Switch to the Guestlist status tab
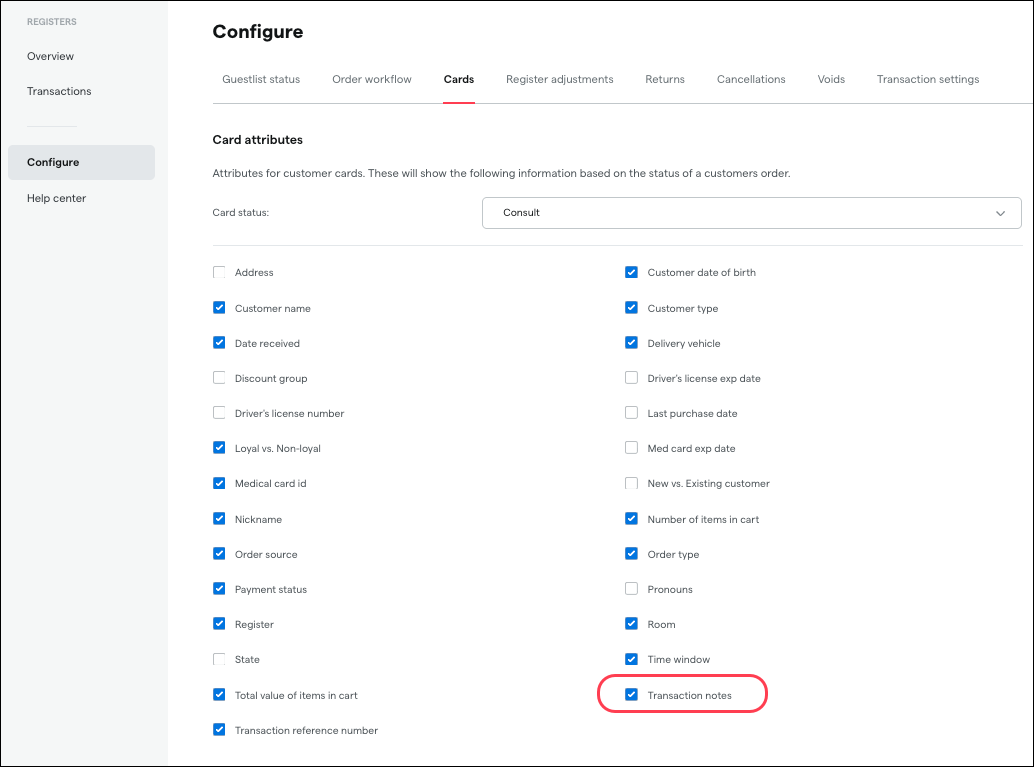The height and width of the screenshot is (767, 1034). click(261, 79)
